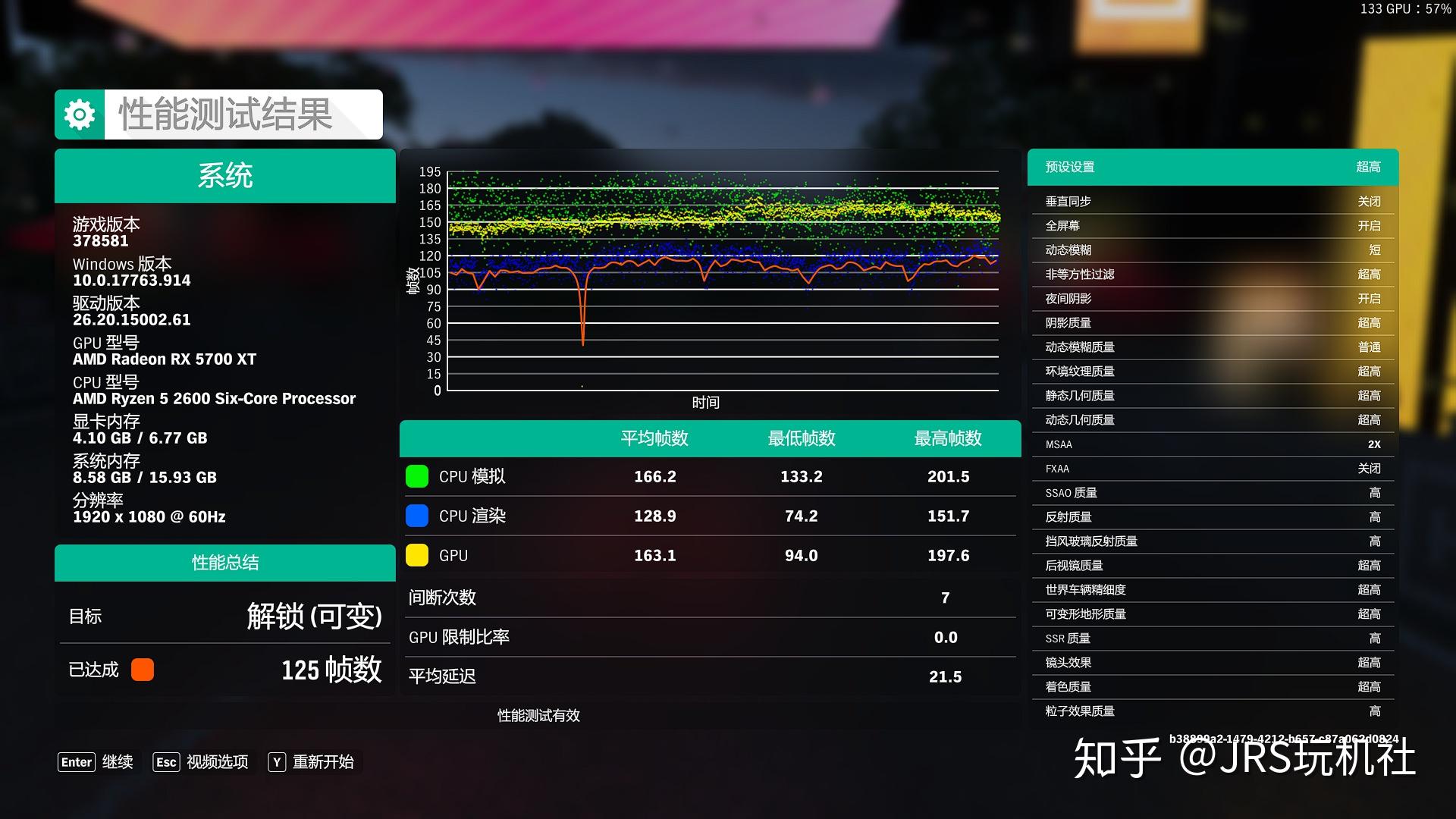Click 继续 to exit results screen
Screen dimensions: 1456x819
pyautogui.click(x=118, y=762)
